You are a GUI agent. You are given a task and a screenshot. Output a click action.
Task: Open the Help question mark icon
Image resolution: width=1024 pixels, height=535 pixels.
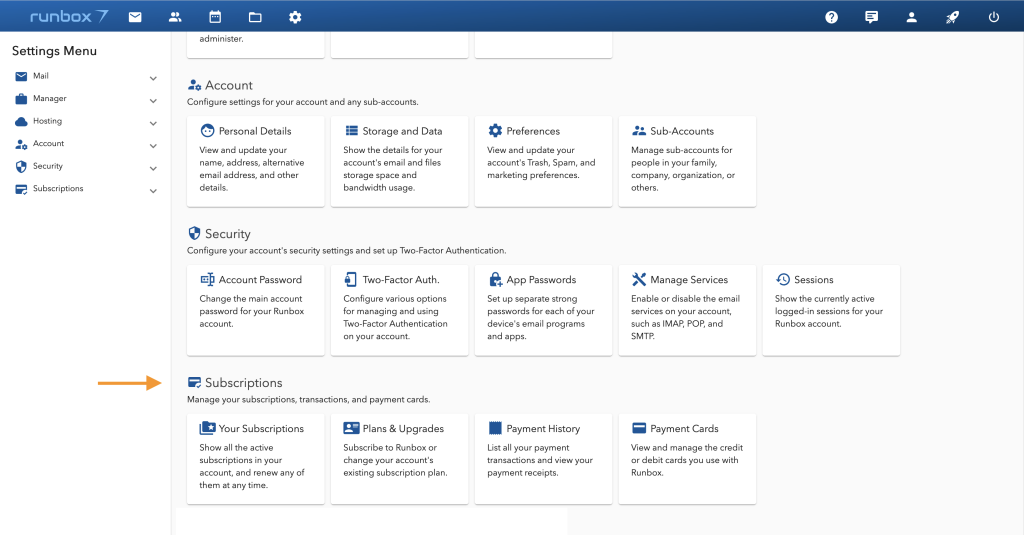point(831,17)
